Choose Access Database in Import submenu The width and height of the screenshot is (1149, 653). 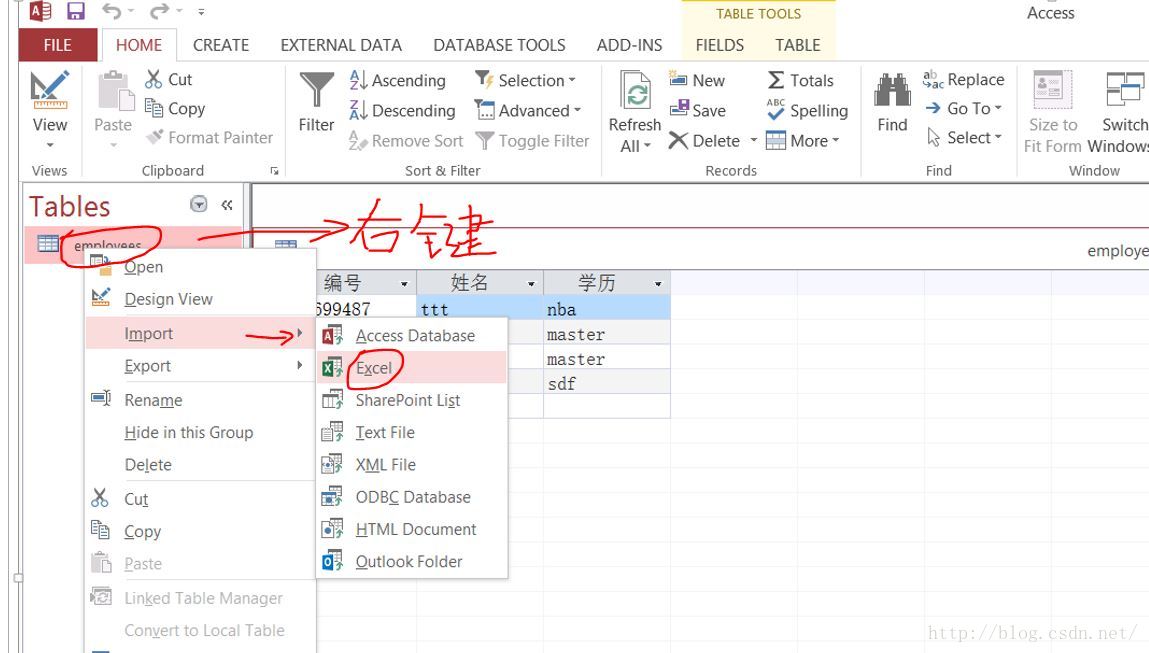[412, 336]
